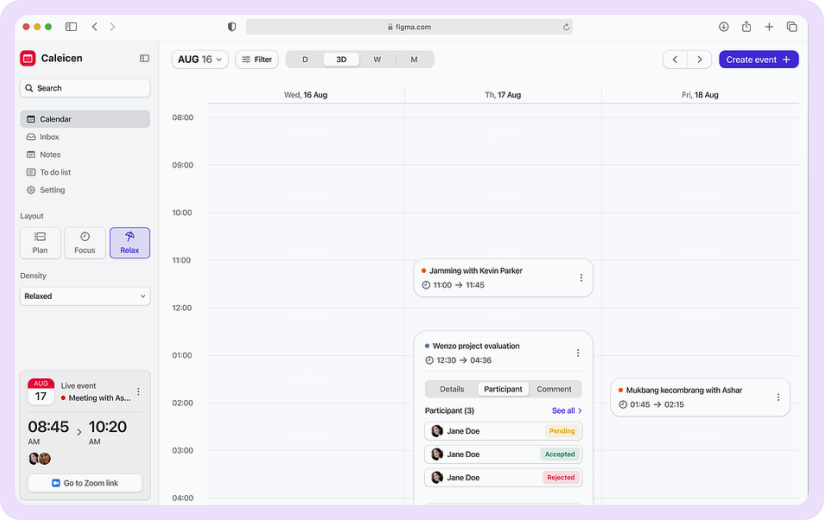
Task: Click the Create event button
Action: pyautogui.click(x=758, y=60)
